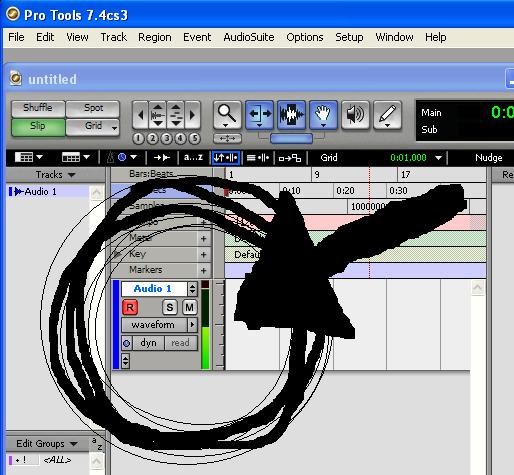The height and width of the screenshot is (475, 514).
Task: Toggle Link Timeline and Edit Selection
Action: pyautogui.click(x=226, y=157)
